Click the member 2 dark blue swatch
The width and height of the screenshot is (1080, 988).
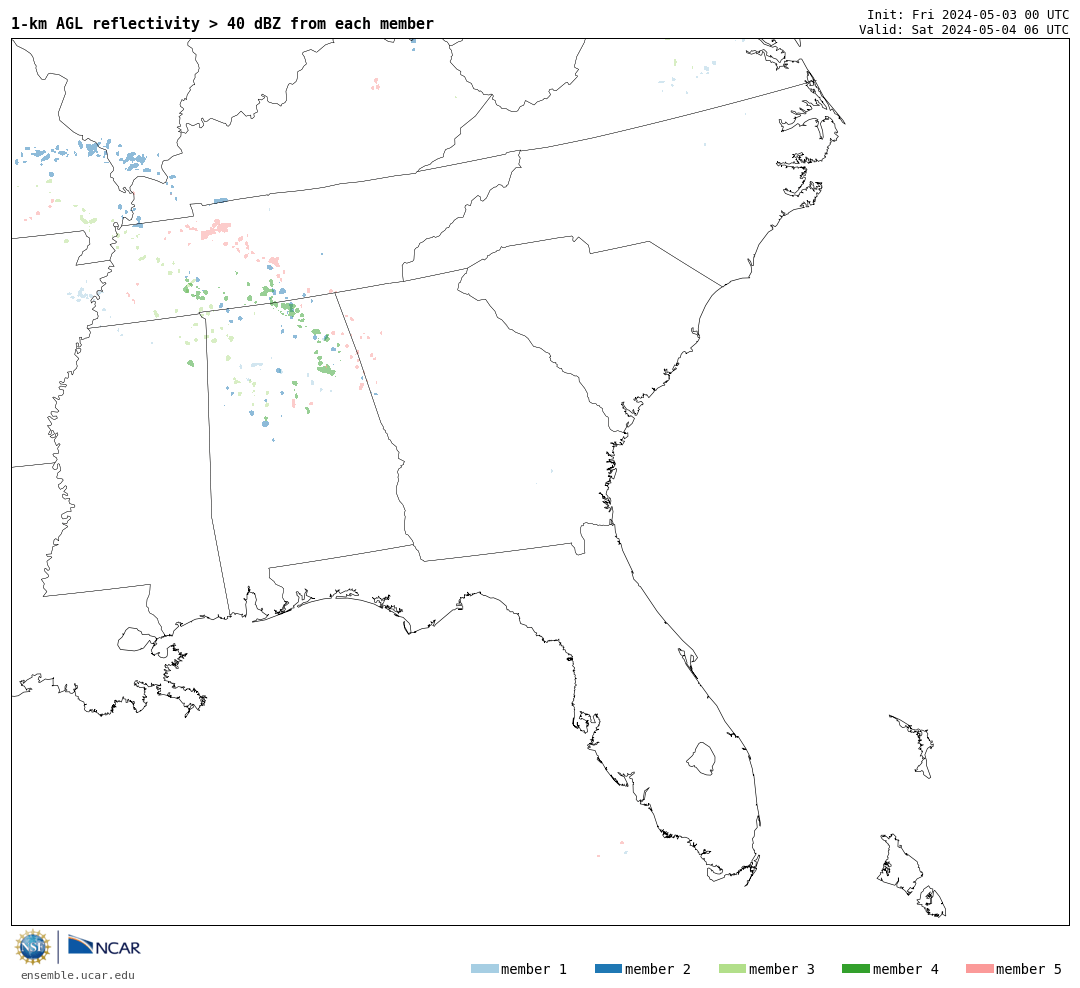coord(608,969)
